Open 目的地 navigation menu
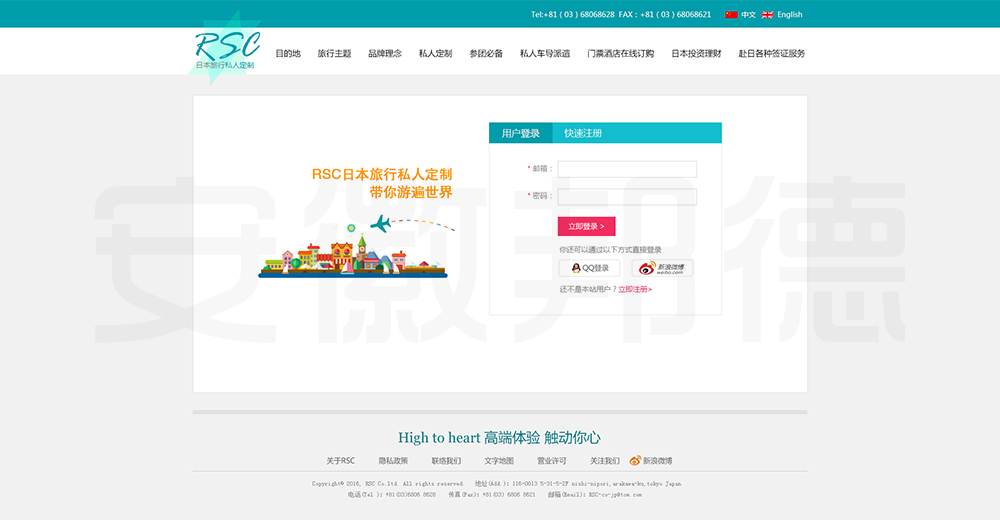Screen dimensions: 1000x520 click(x=288, y=54)
